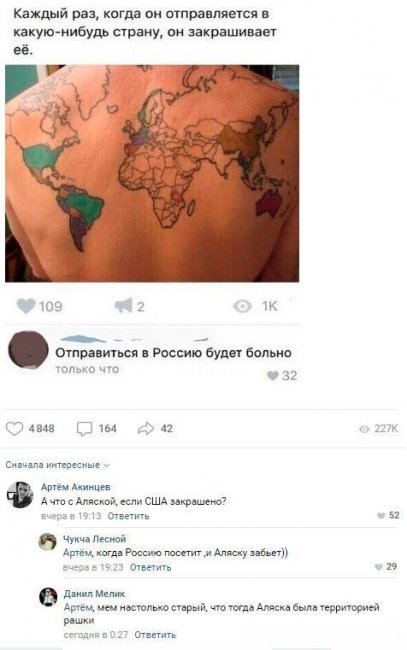Expand the Сначала интересные sort dropdown
This screenshot has width=407, height=650.
58,465
